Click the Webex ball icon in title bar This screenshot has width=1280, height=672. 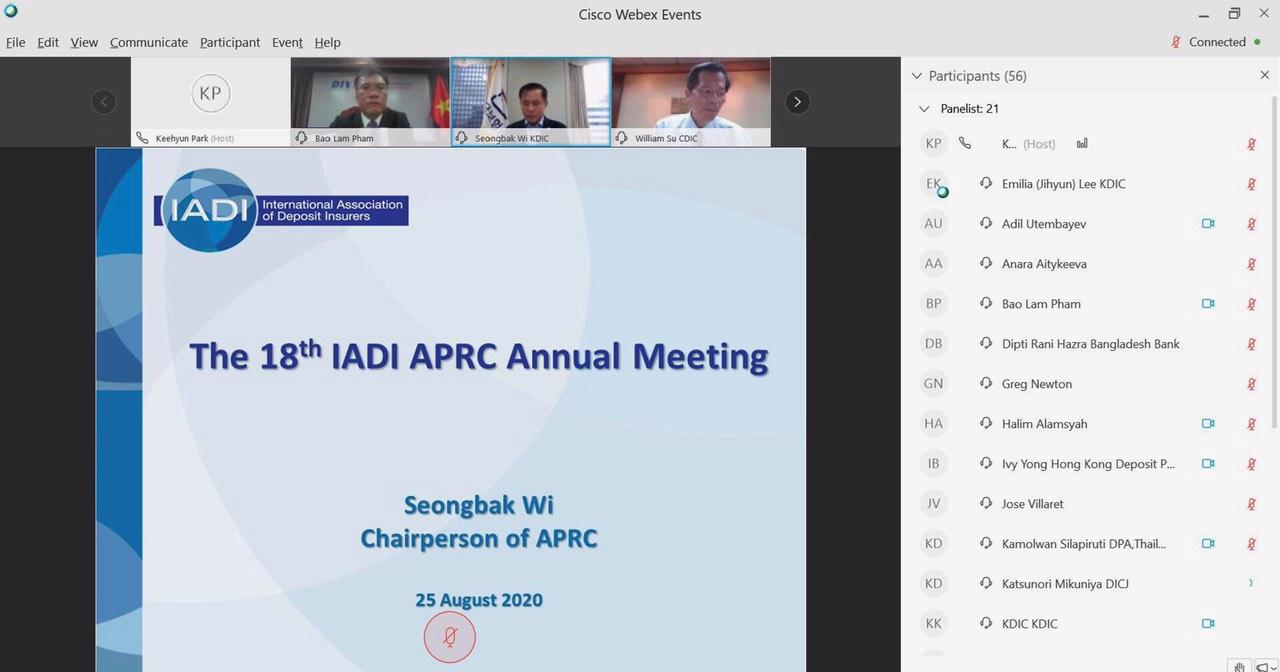(x=11, y=11)
